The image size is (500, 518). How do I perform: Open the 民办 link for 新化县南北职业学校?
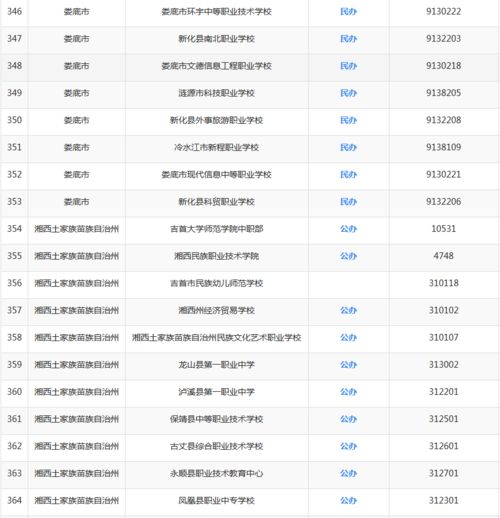(348, 39)
